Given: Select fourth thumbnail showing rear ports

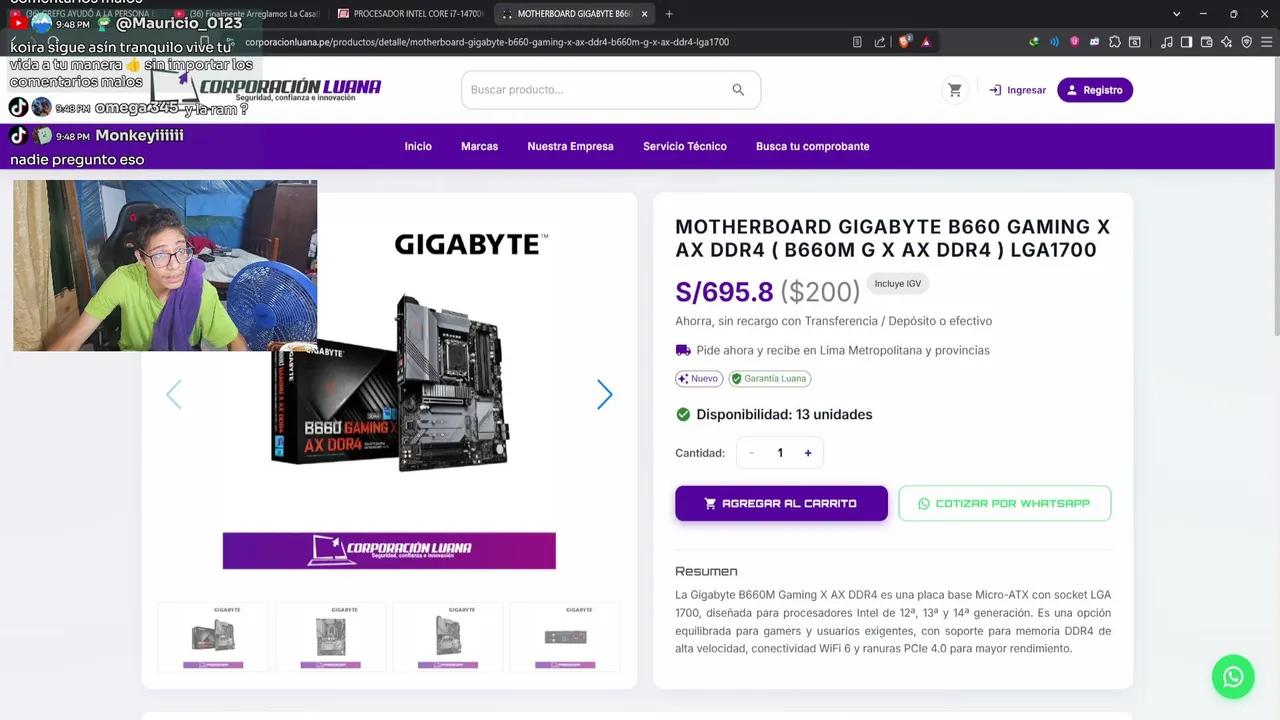Looking at the screenshot, I should [x=565, y=636].
